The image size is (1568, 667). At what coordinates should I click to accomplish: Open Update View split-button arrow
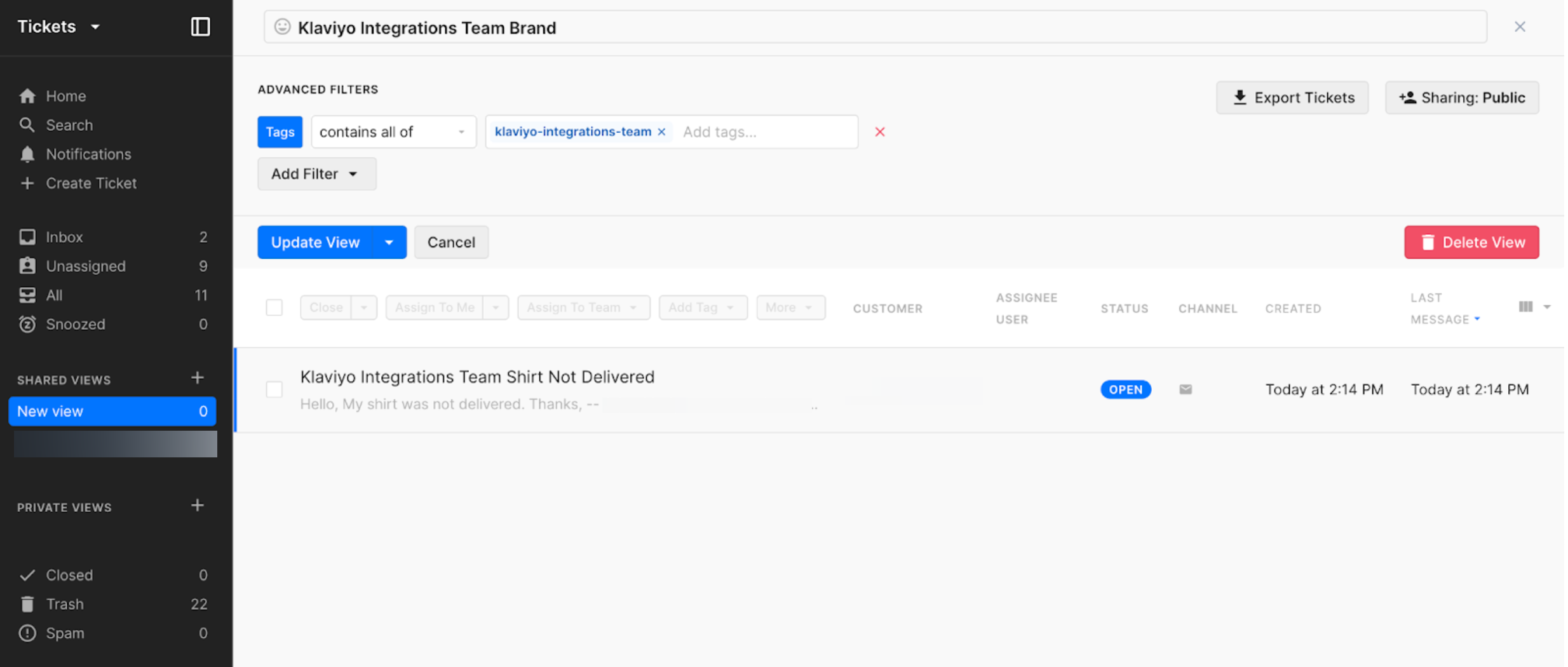pyautogui.click(x=389, y=242)
